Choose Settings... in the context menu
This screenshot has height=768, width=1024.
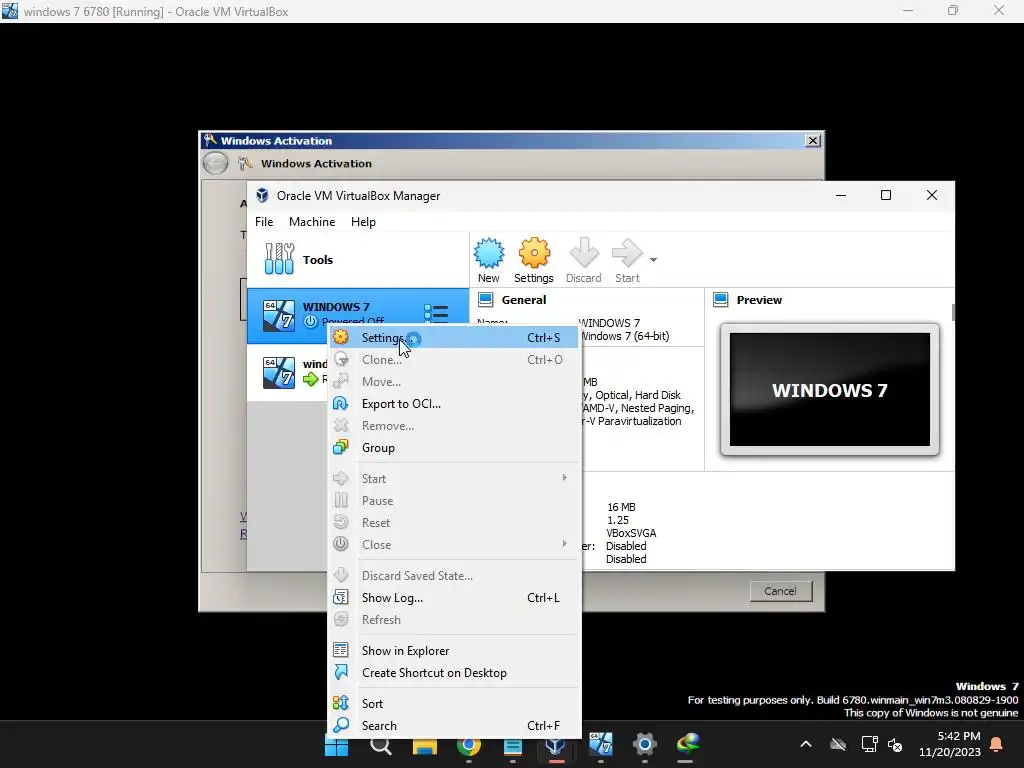pyautogui.click(x=453, y=338)
